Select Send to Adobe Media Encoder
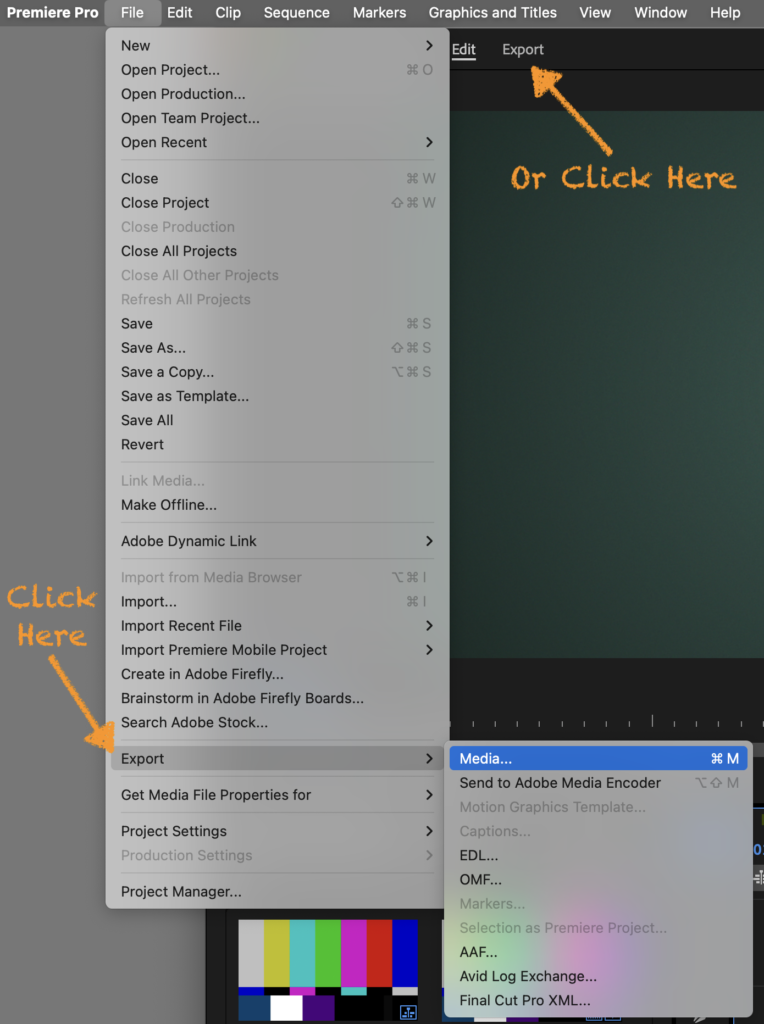 point(560,783)
